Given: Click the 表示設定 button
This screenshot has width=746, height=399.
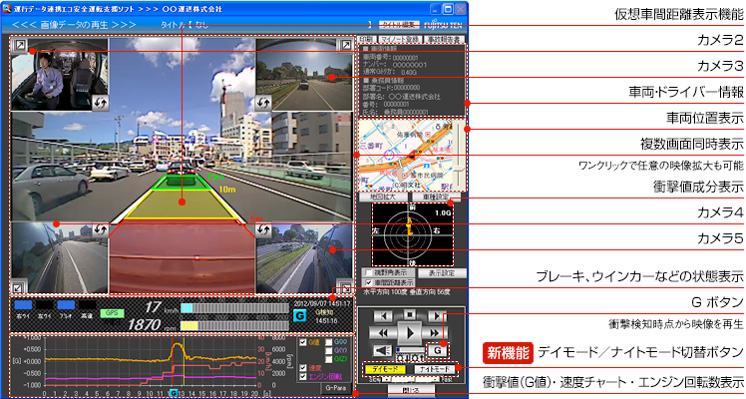Looking at the screenshot, I should click(x=442, y=273).
